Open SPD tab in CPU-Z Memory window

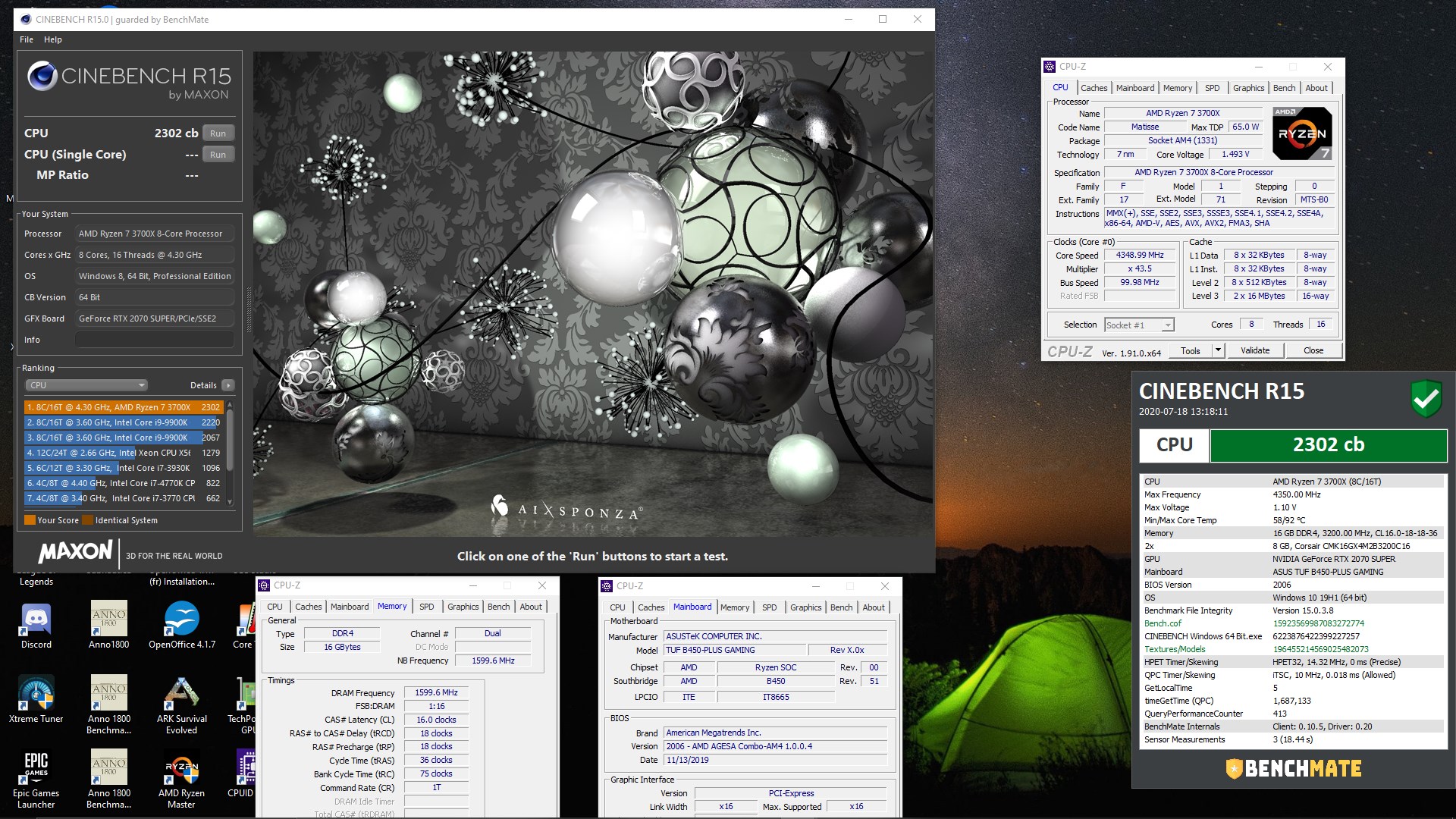(x=427, y=607)
